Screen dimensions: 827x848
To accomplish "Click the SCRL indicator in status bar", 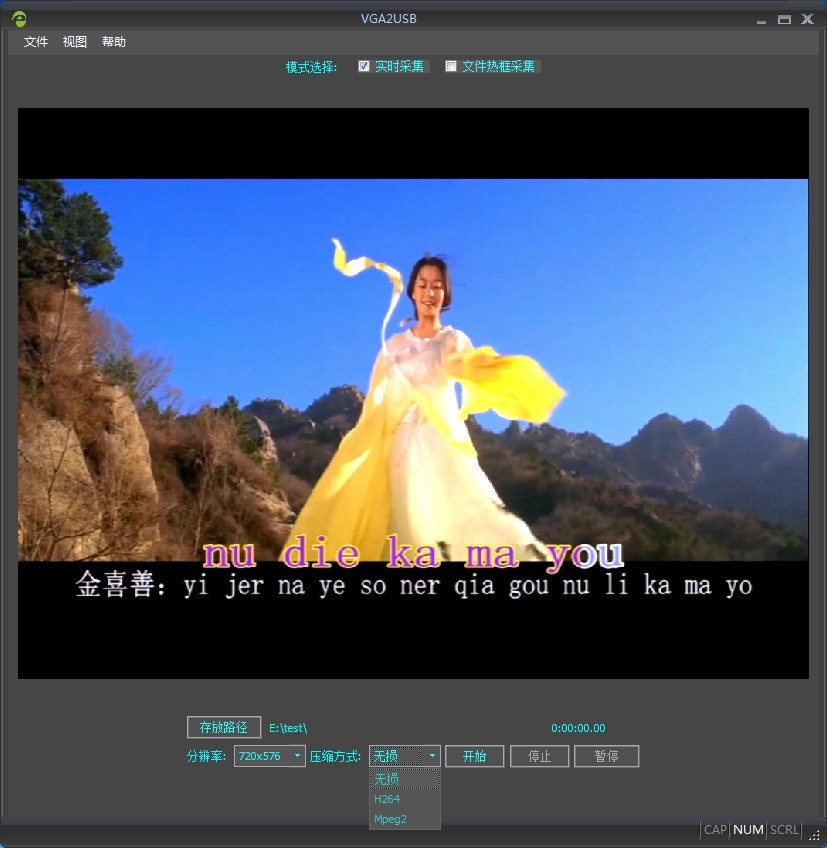I will pos(784,830).
